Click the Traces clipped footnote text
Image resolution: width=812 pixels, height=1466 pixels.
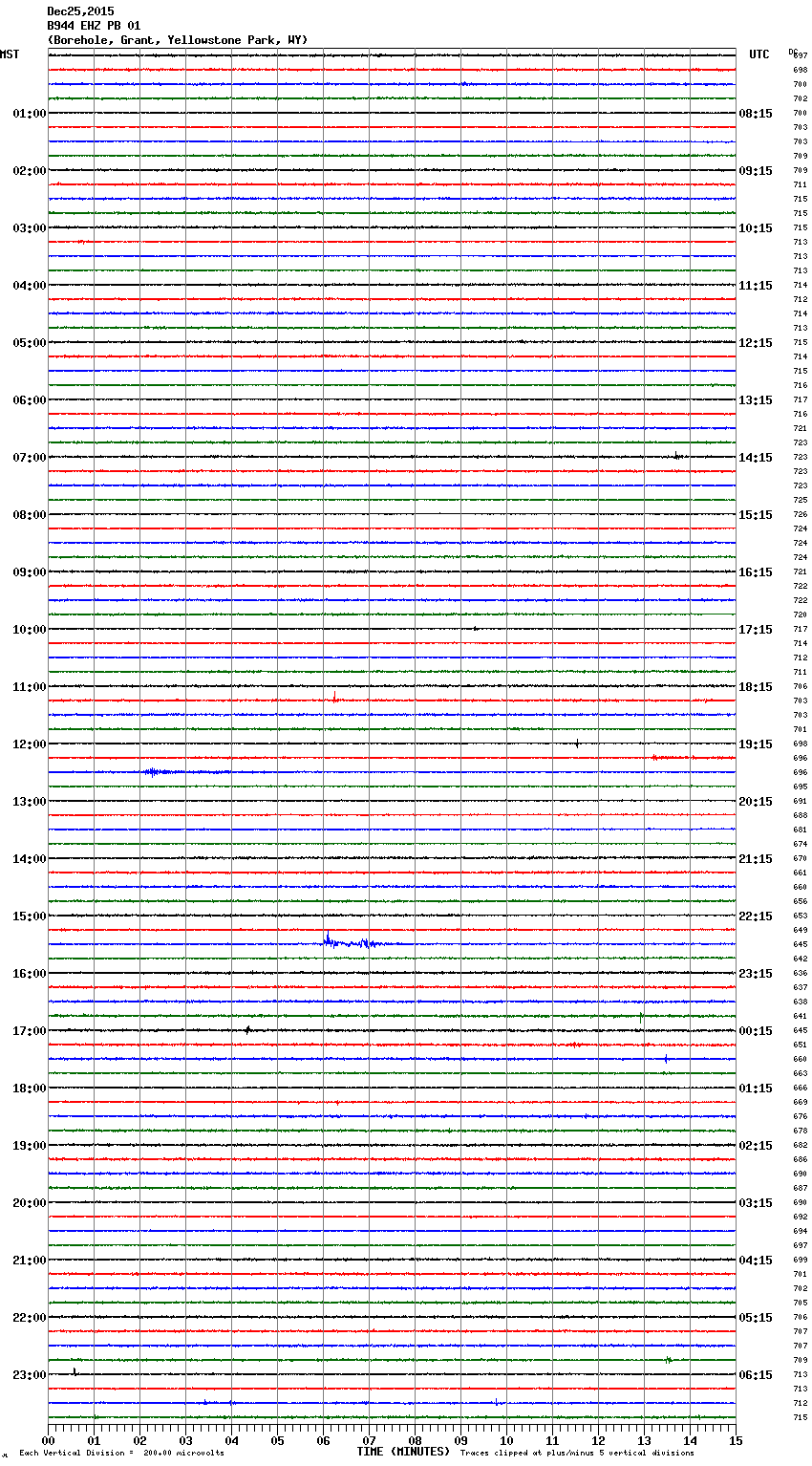click(577, 1454)
